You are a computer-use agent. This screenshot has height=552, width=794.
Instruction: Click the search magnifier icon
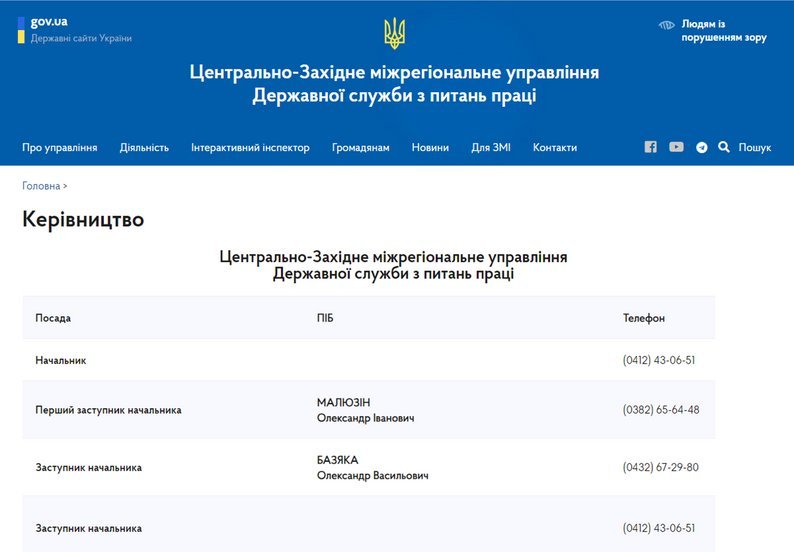pyautogui.click(x=724, y=147)
